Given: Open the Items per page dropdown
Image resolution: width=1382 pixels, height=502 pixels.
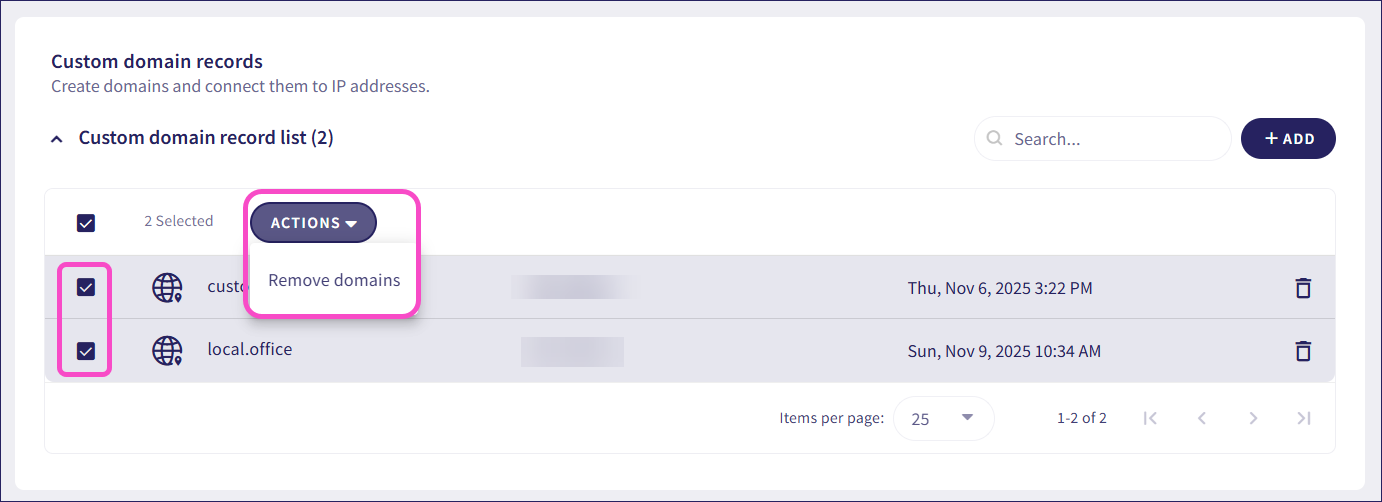Looking at the screenshot, I should [x=943, y=418].
